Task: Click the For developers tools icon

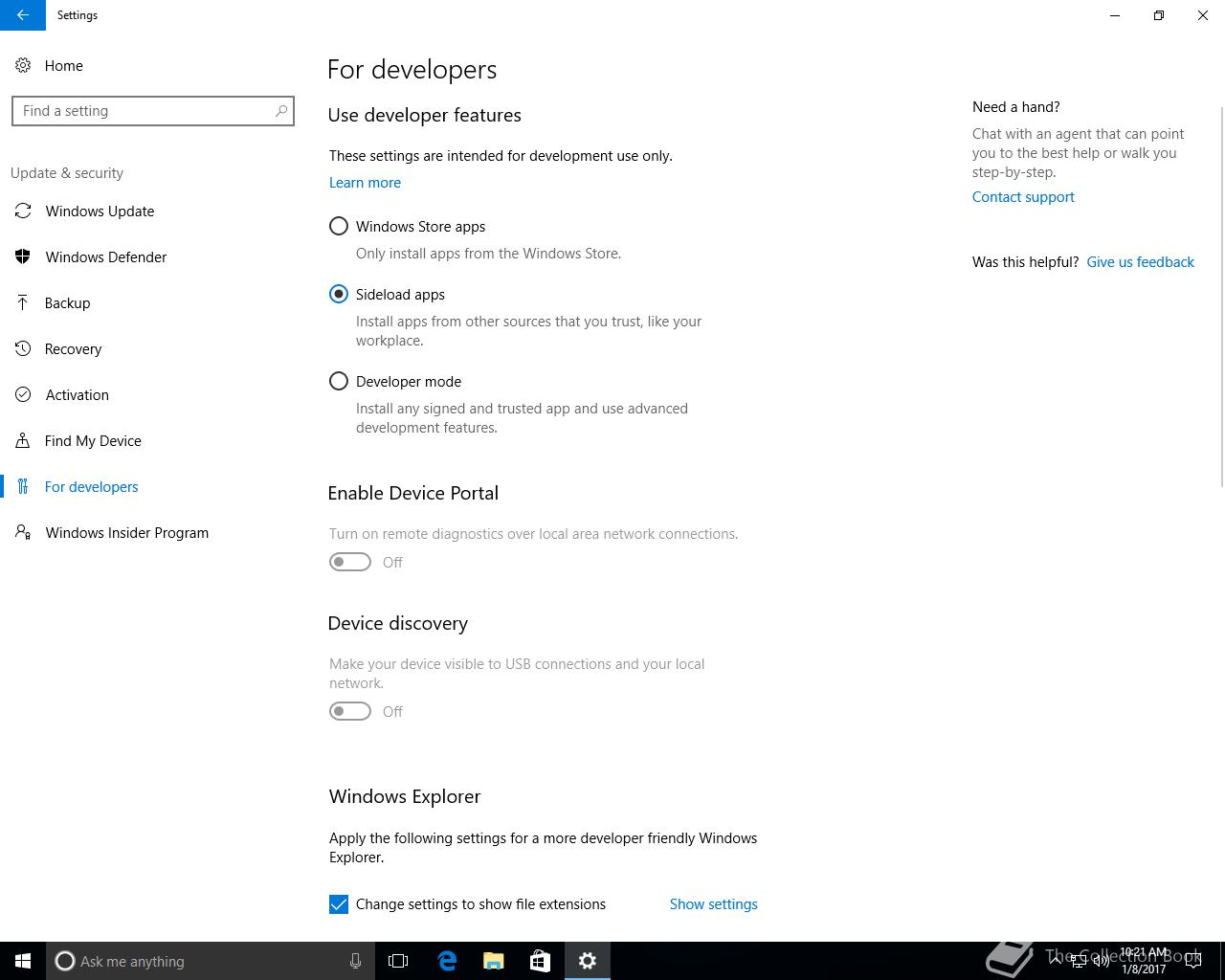Action: point(23,486)
